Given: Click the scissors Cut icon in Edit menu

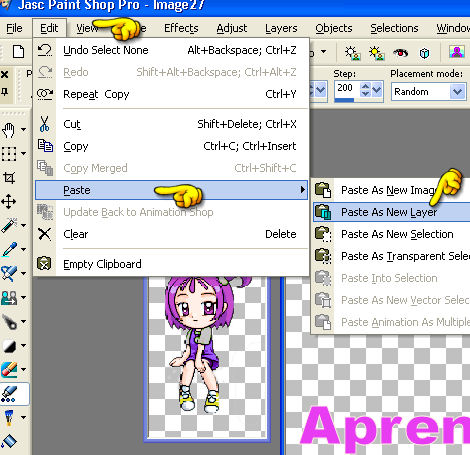Looking at the screenshot, I should [44, 124].
